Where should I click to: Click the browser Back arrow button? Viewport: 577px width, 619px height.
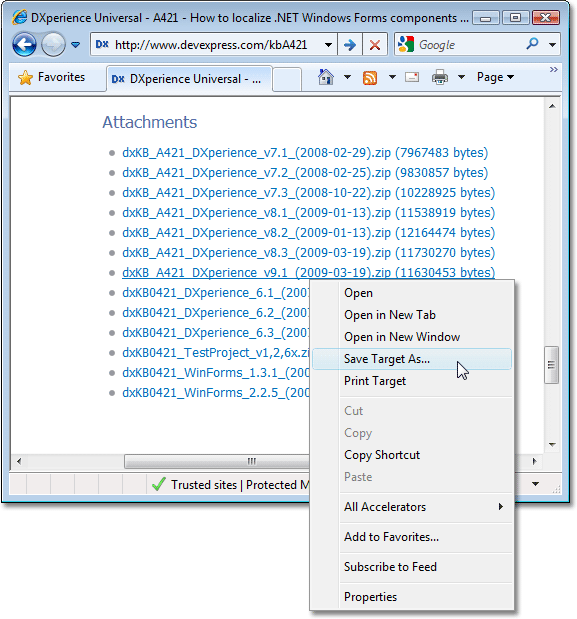[24, 45]
